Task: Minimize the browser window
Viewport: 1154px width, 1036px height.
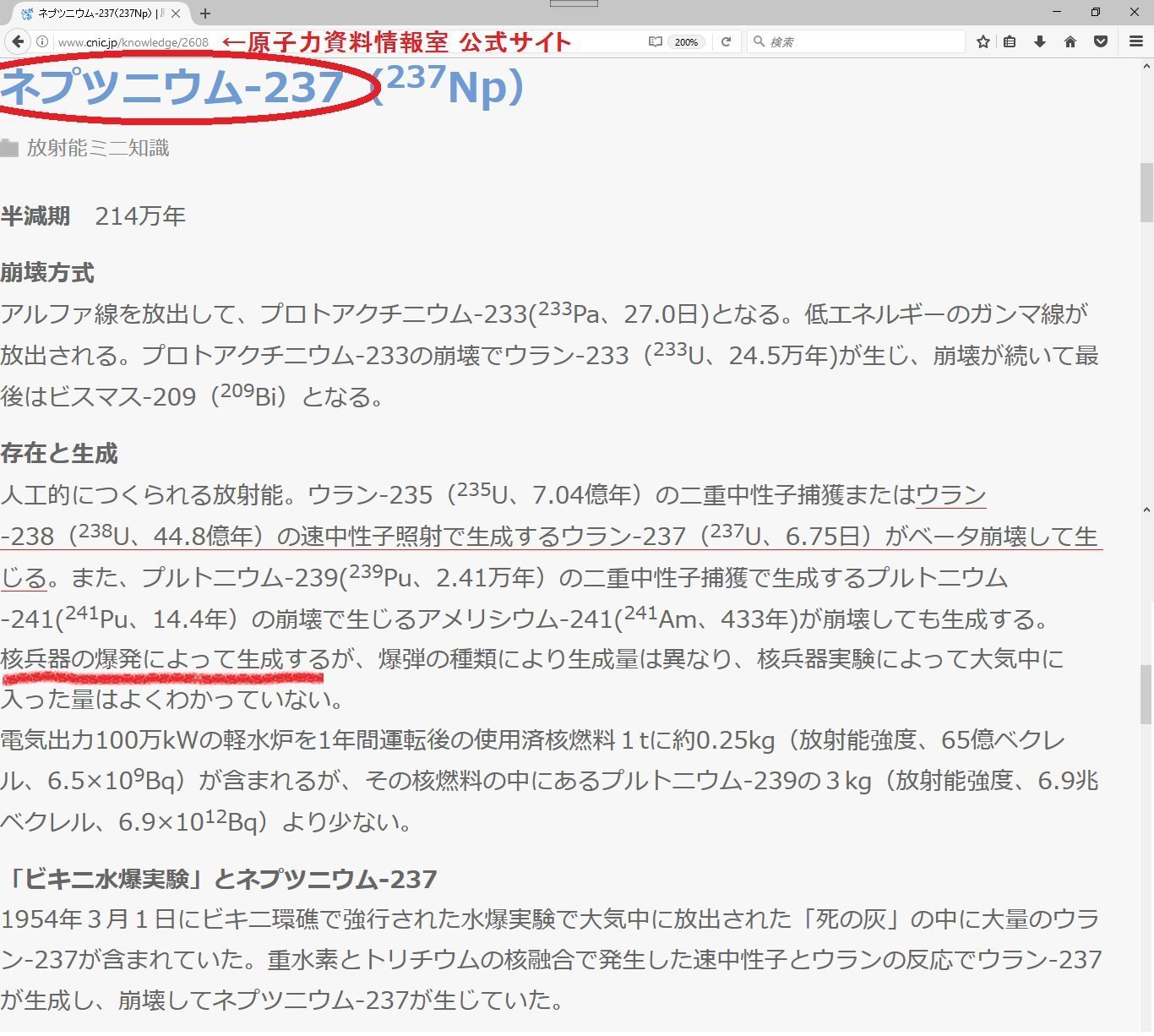Action: coord(1058,12)
